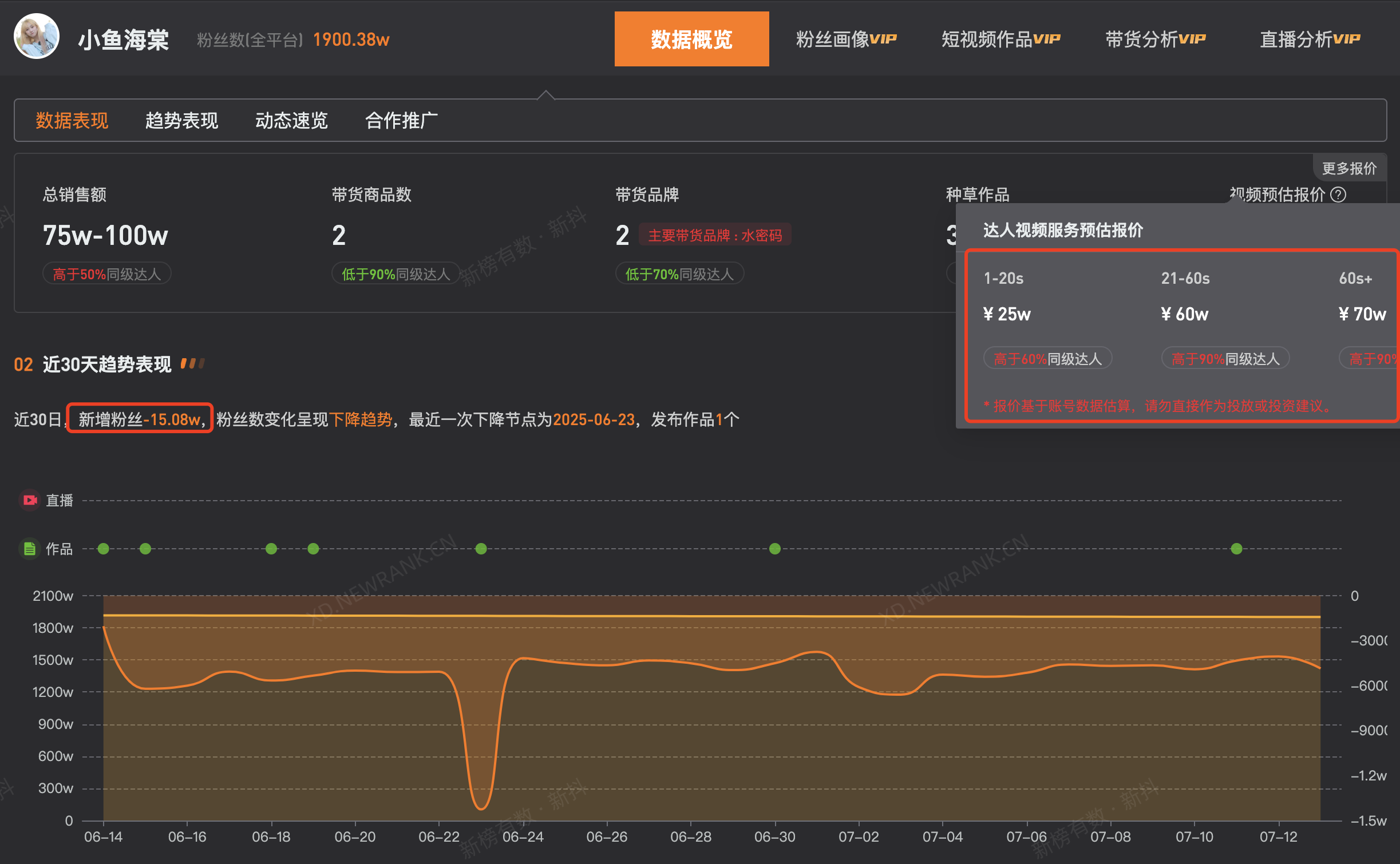Click the 小鱼海棠 account name

pyautogui.click(x=124, y=39)
